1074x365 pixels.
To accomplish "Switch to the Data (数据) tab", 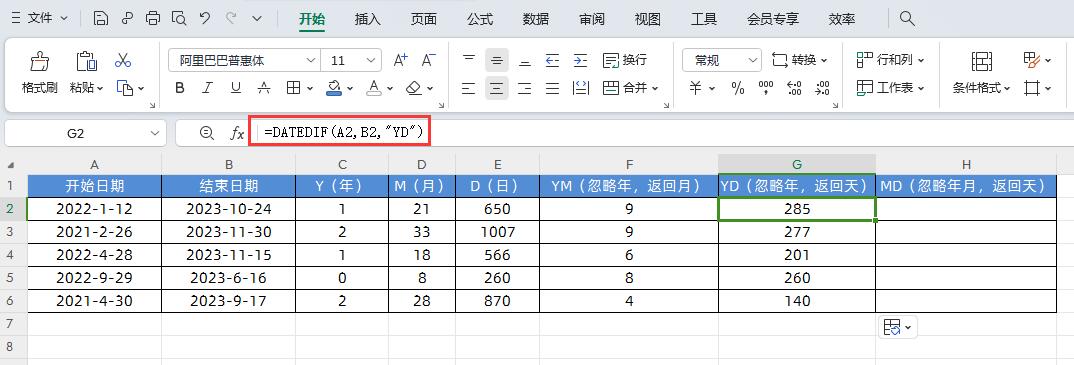I will (x=536, y=19).
